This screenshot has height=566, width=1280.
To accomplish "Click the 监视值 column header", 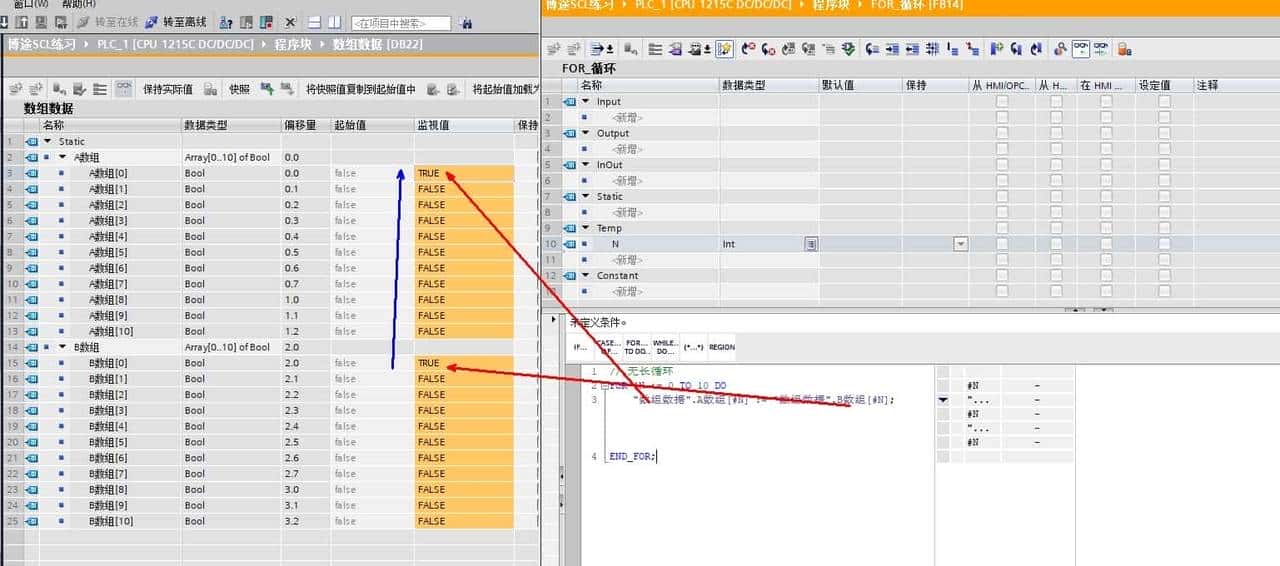I will [x=464, y=126].
